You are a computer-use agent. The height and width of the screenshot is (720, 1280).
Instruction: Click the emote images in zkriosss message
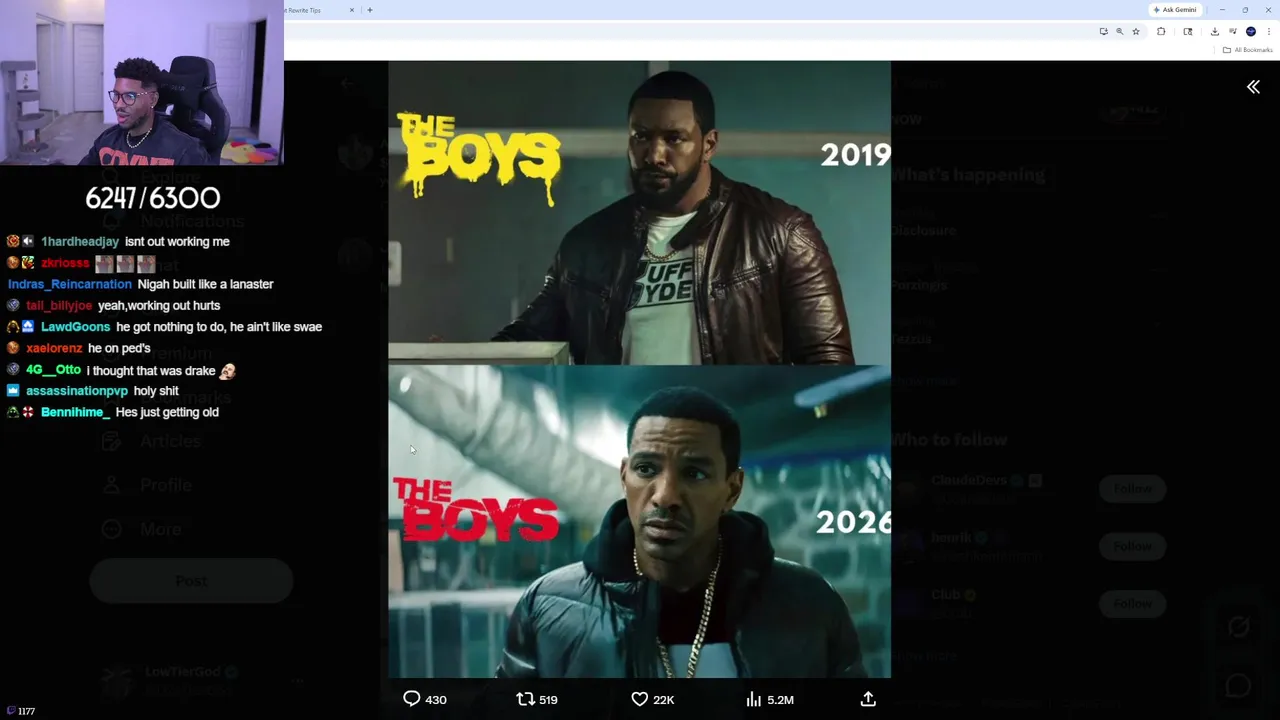[x=125, y=263]
